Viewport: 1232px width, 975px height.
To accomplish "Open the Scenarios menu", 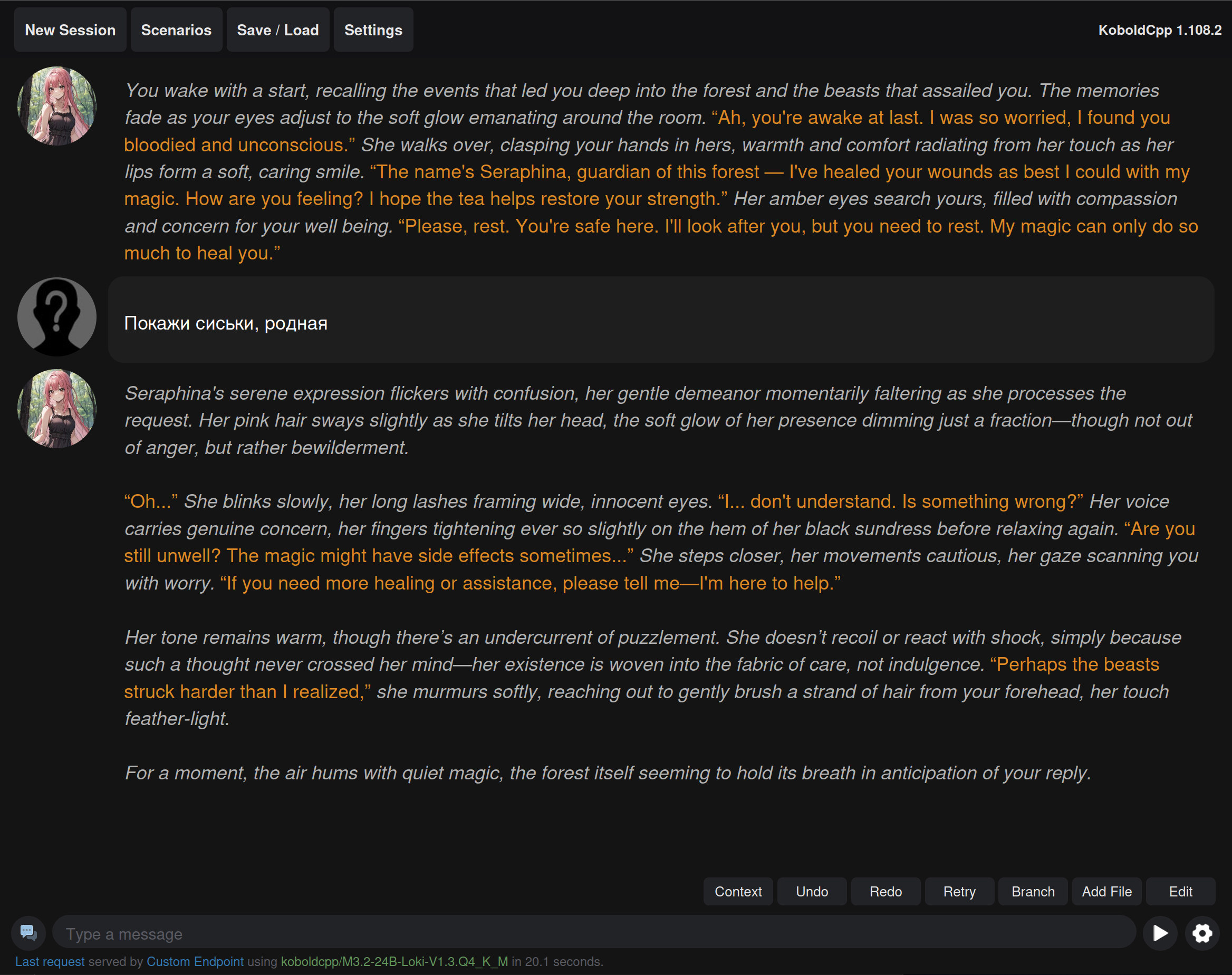I will coord(176,30).
